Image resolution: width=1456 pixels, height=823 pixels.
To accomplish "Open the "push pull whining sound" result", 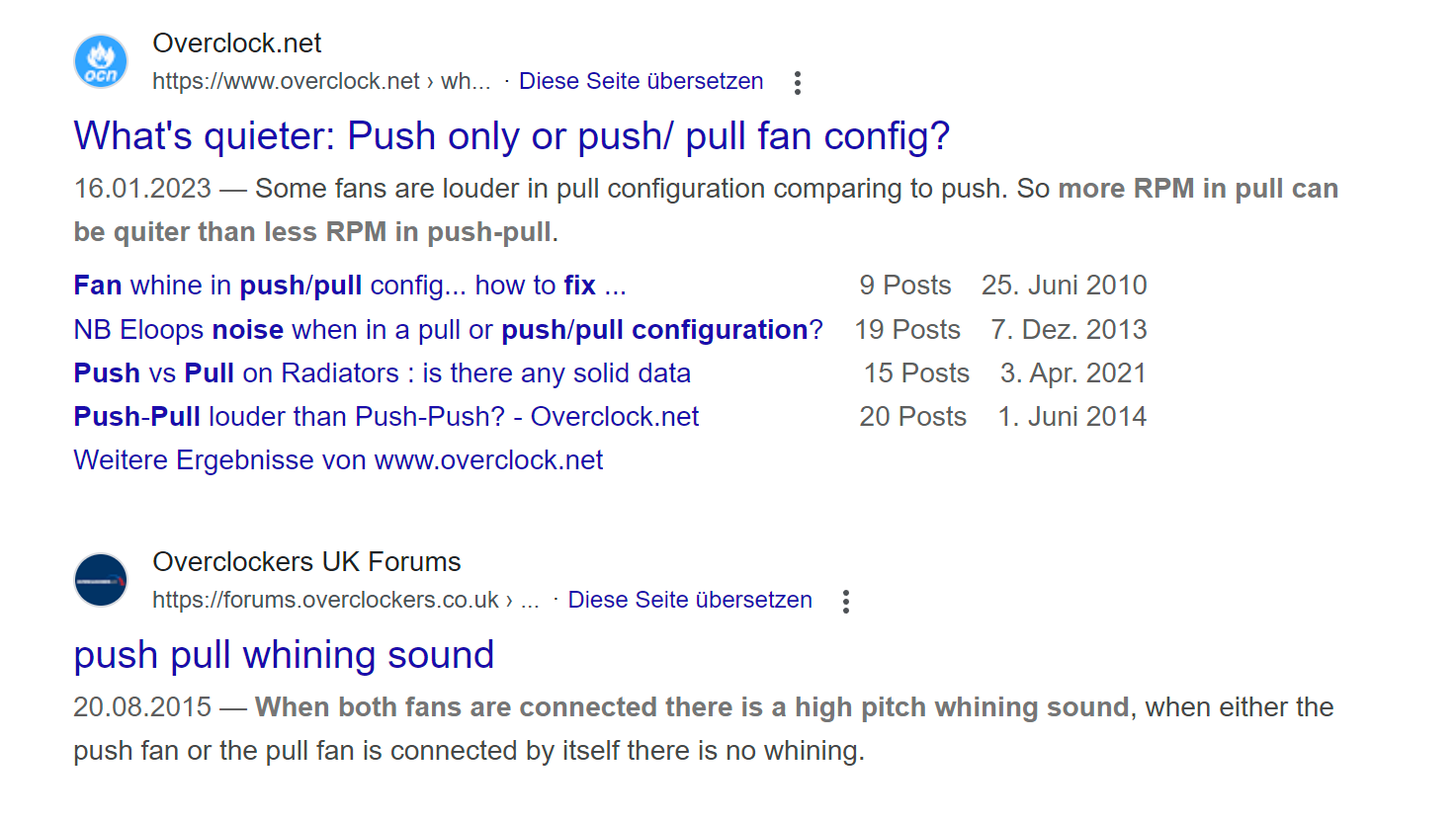I will [284, 655].
